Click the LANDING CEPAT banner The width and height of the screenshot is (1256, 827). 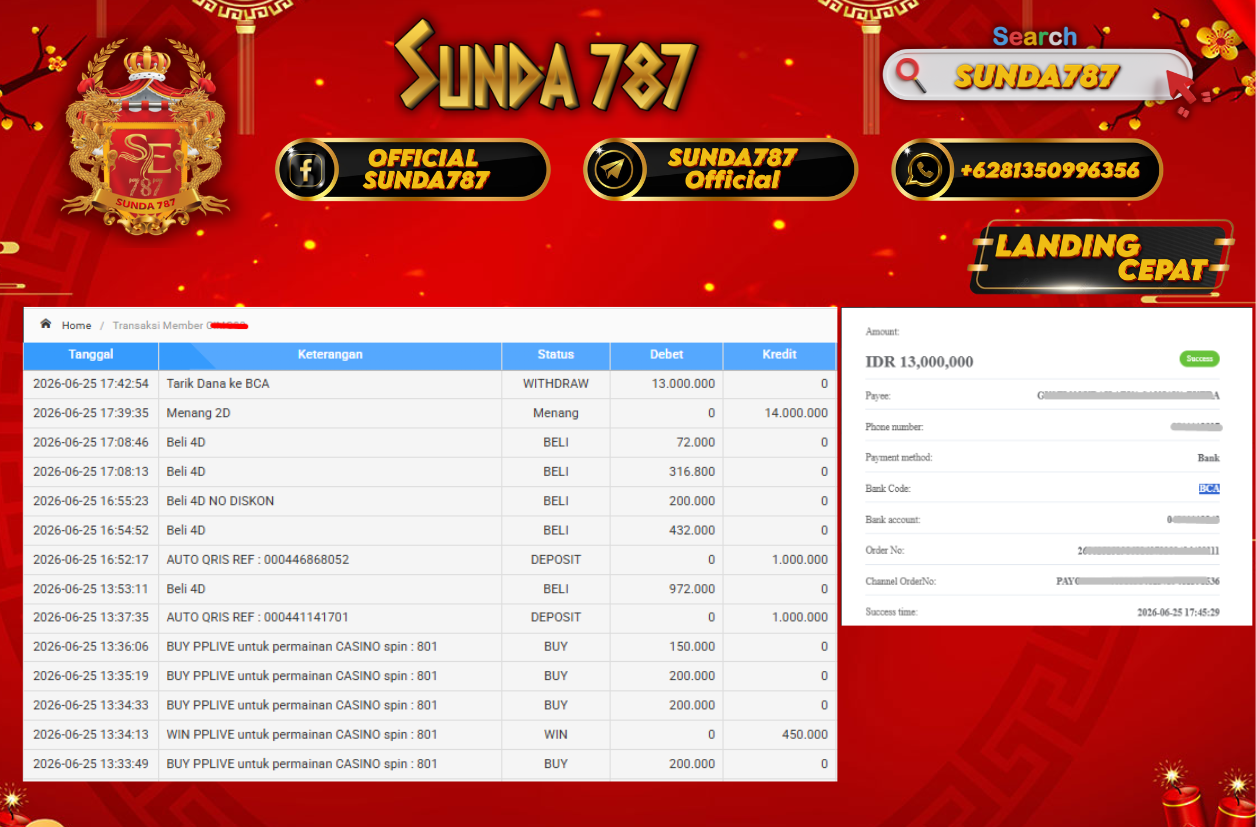[x=1101, y=257]
